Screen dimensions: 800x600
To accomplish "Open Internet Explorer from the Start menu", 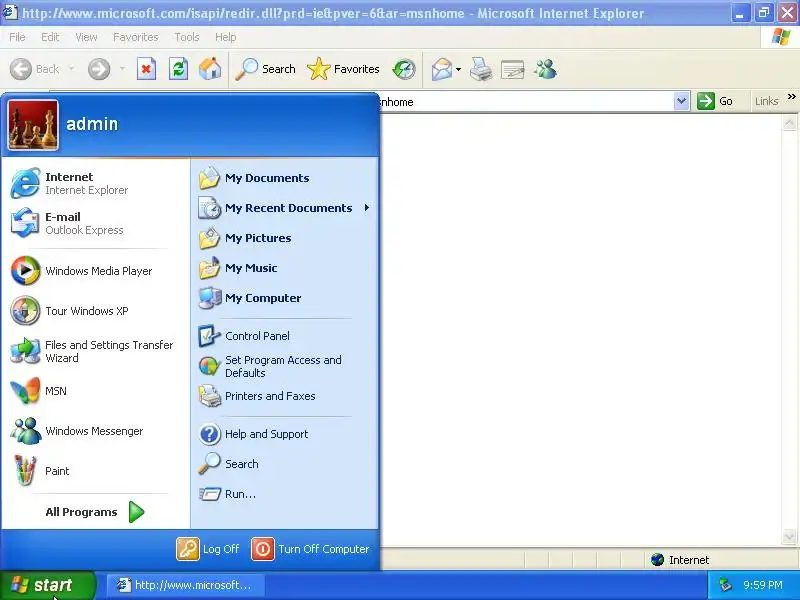I will tap(95, 183).
